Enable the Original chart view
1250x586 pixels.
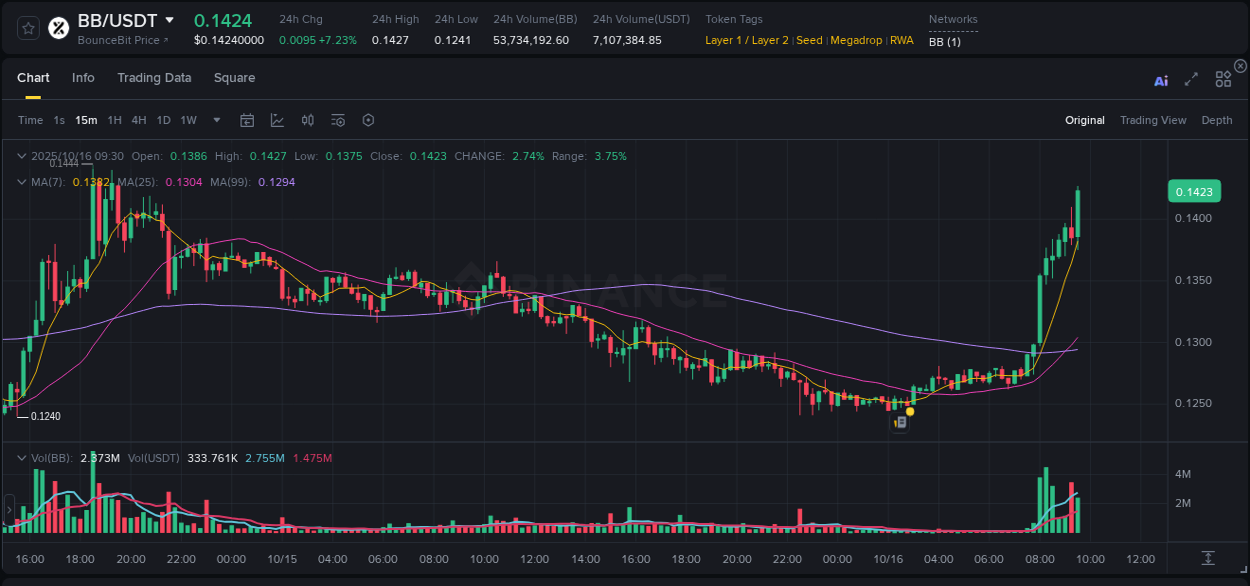pyautogui.click(x=1084, y=120)
